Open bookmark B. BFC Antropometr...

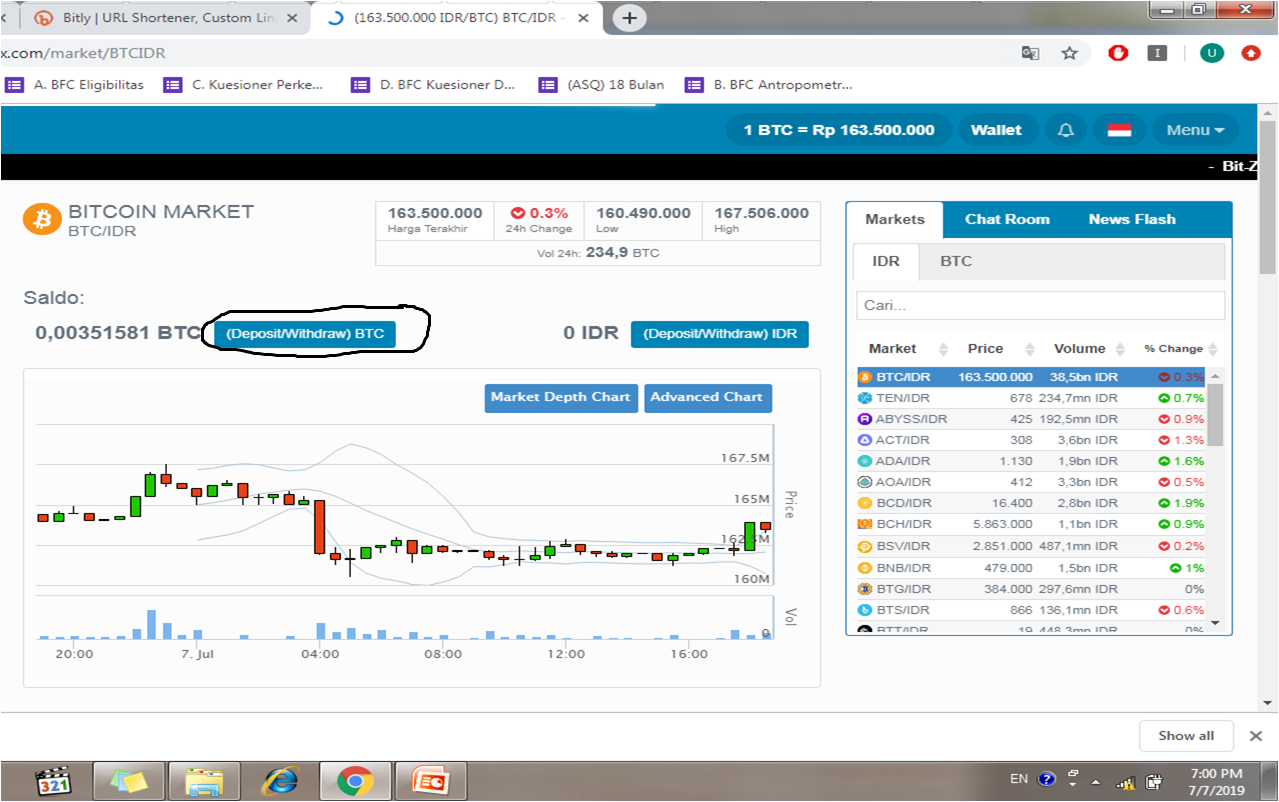coord(770,85)
